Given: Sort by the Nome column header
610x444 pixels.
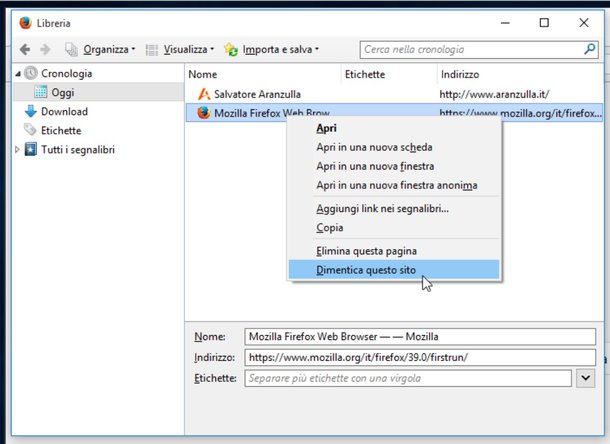Looking at the screenshot, I should tap(263, 74).
